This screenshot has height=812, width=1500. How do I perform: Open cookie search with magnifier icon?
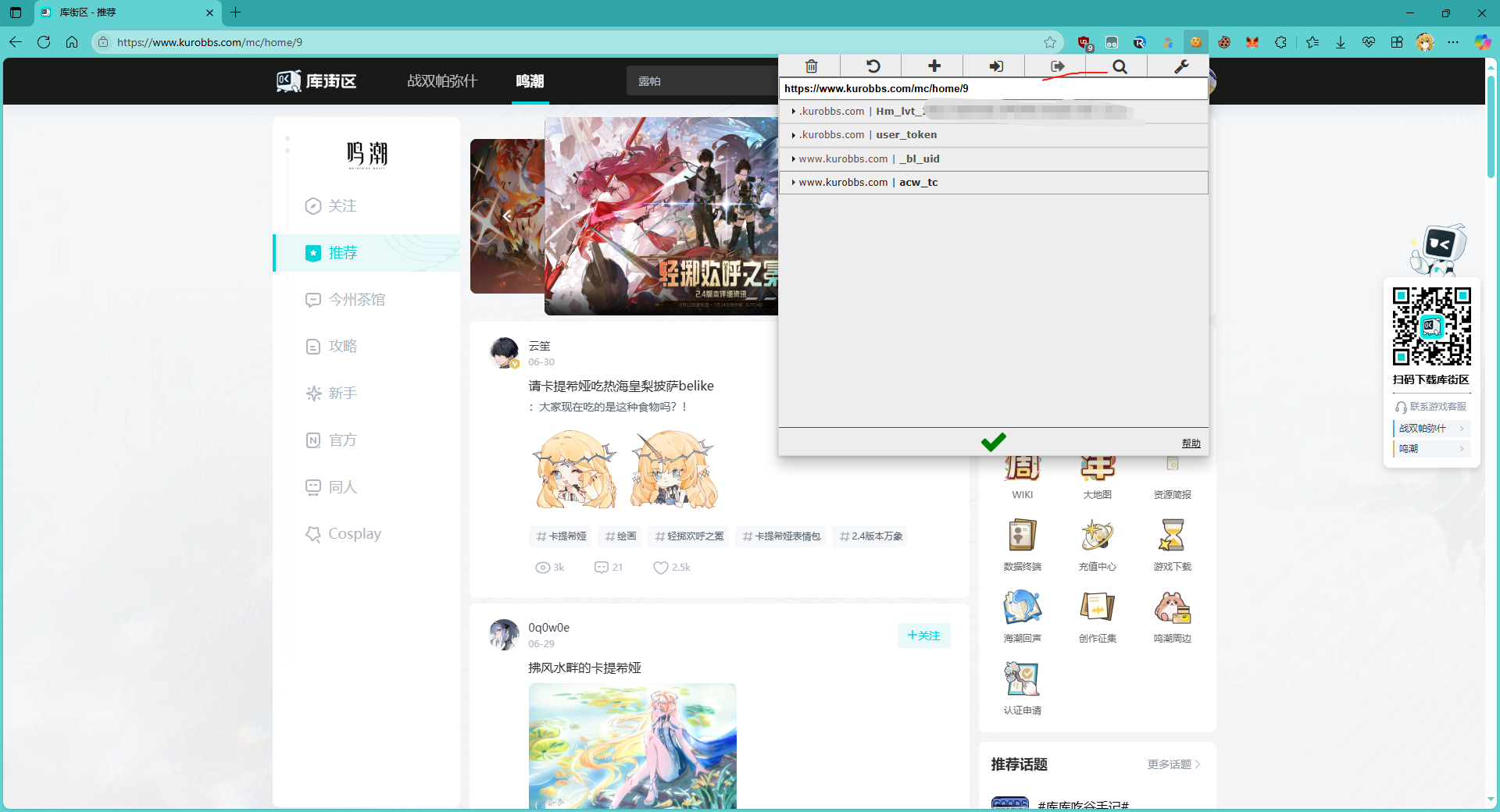tap(1119, 66)
